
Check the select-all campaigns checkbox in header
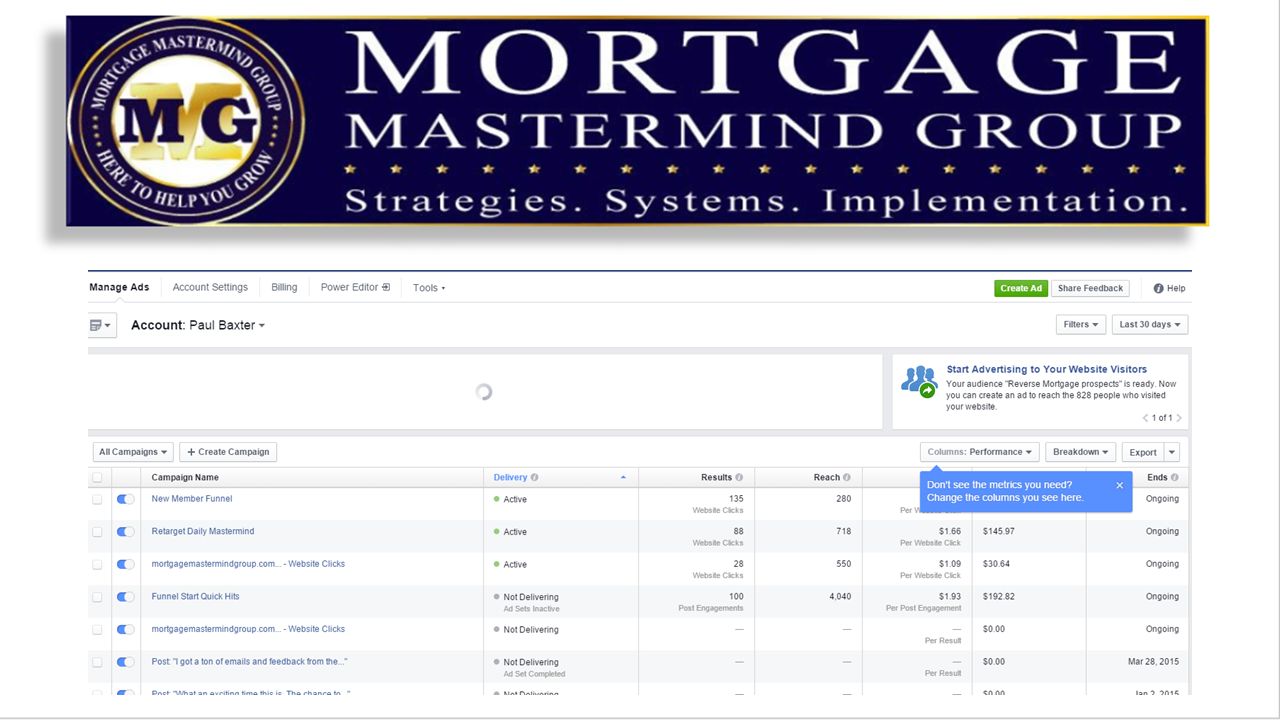point(97,478)
